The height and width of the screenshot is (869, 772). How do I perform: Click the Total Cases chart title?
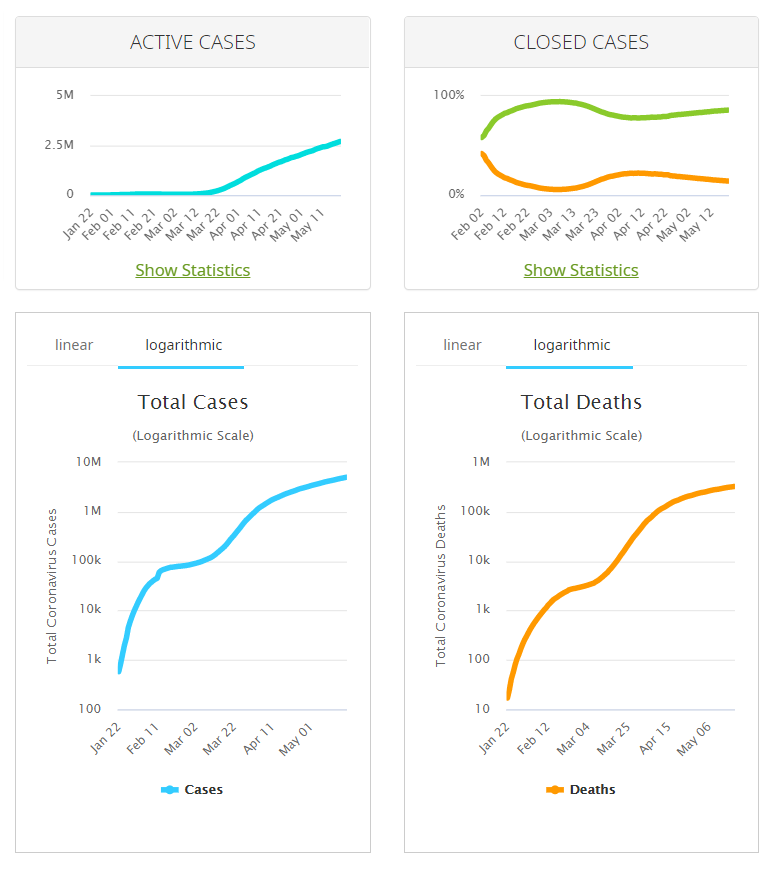click(193, 402)
